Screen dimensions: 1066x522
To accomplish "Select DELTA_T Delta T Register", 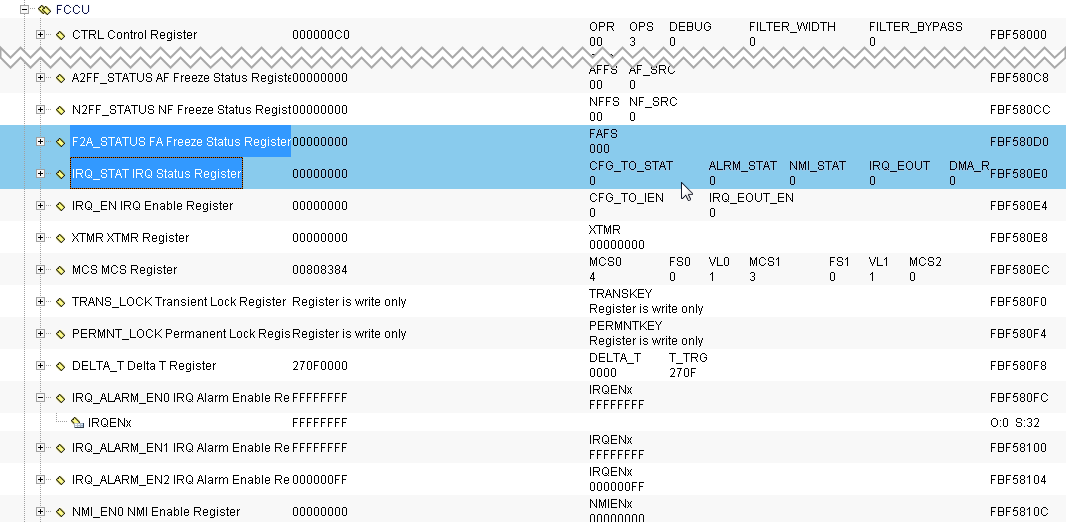I will (x=144, y=365).
